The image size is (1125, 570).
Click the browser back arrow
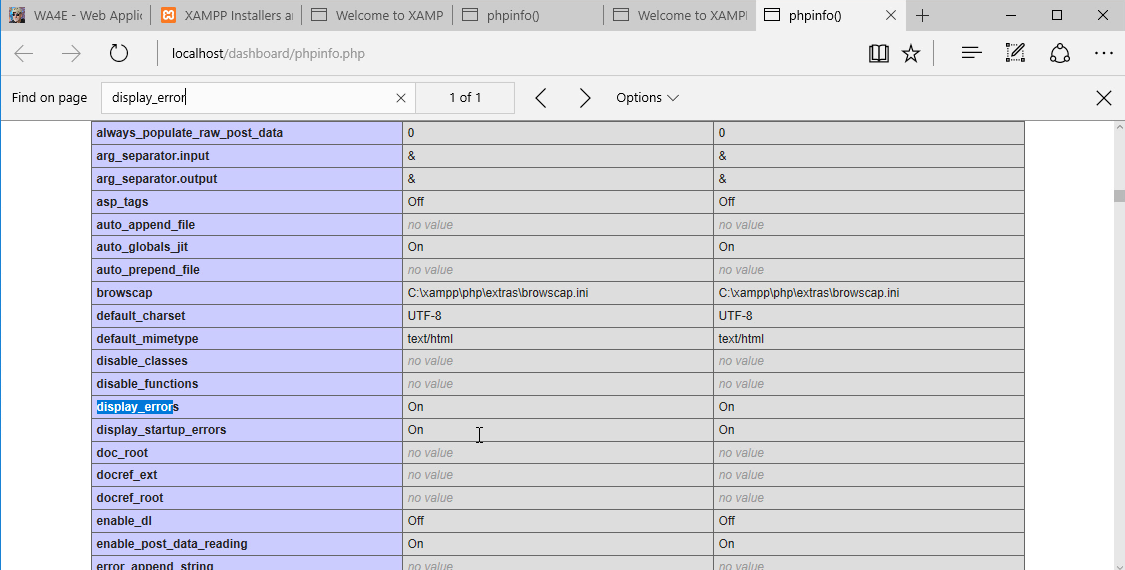(24, 54)
